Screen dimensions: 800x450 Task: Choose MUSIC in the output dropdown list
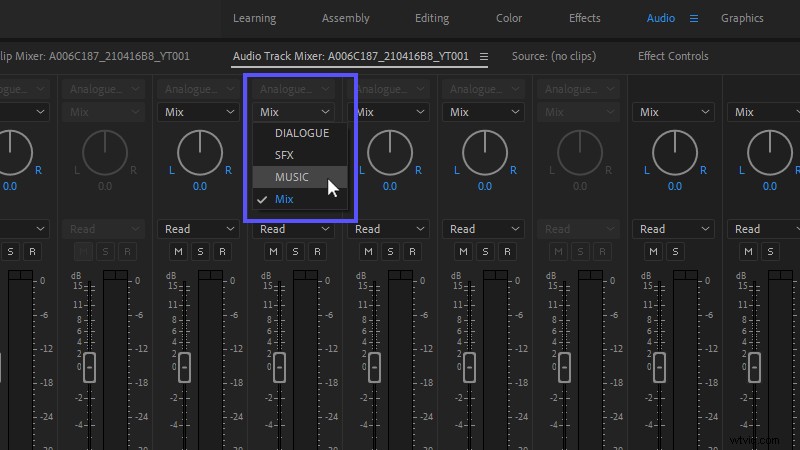click(x=300, y=177)
